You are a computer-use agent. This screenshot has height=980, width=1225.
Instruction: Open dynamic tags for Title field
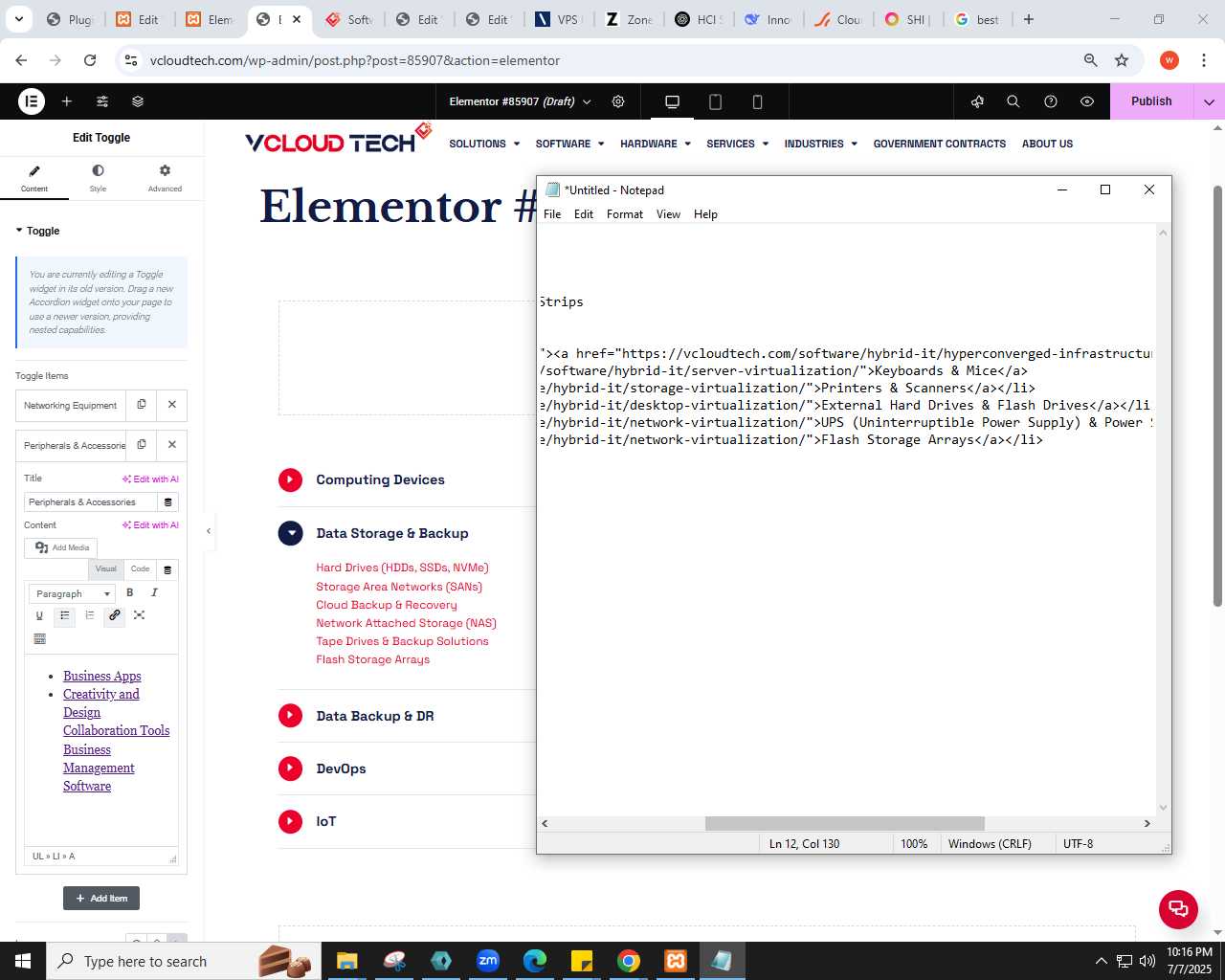coord(168,502)
